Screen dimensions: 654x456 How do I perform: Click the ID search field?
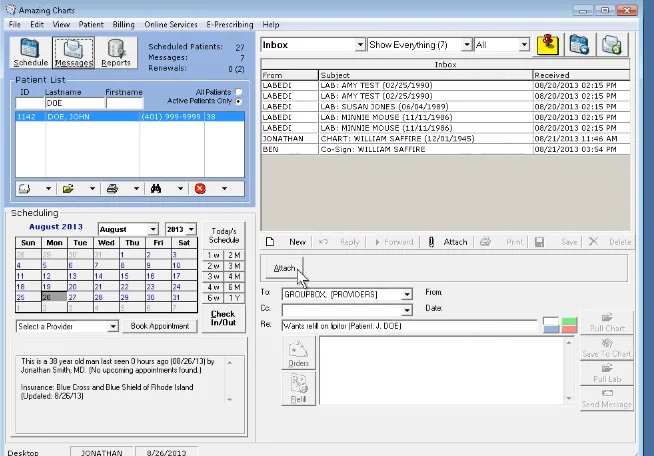pos(29,103)
